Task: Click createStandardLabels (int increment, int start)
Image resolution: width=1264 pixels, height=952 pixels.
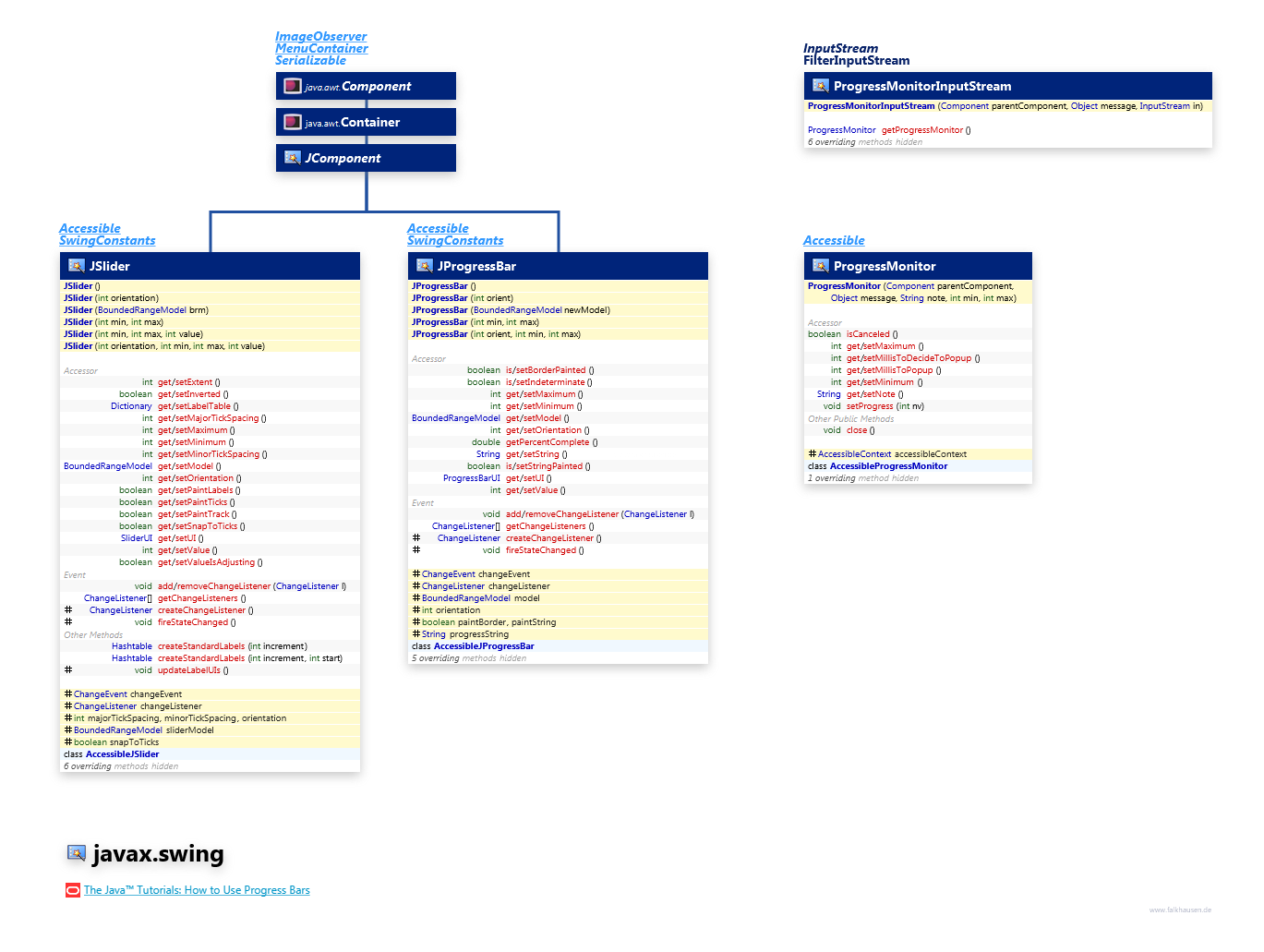Action: 250,658
